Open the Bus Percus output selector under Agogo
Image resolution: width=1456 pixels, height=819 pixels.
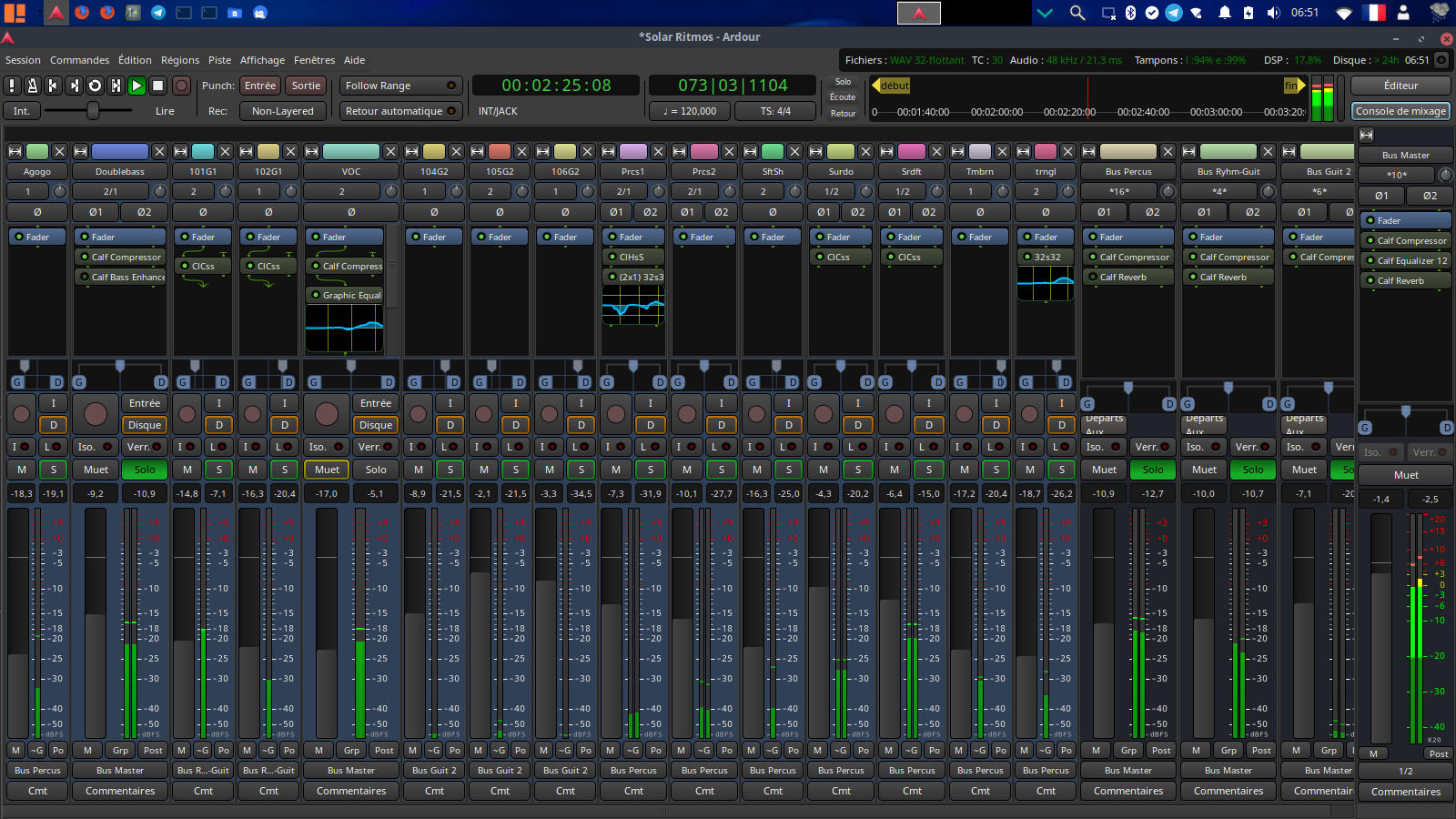pos(37,770)
